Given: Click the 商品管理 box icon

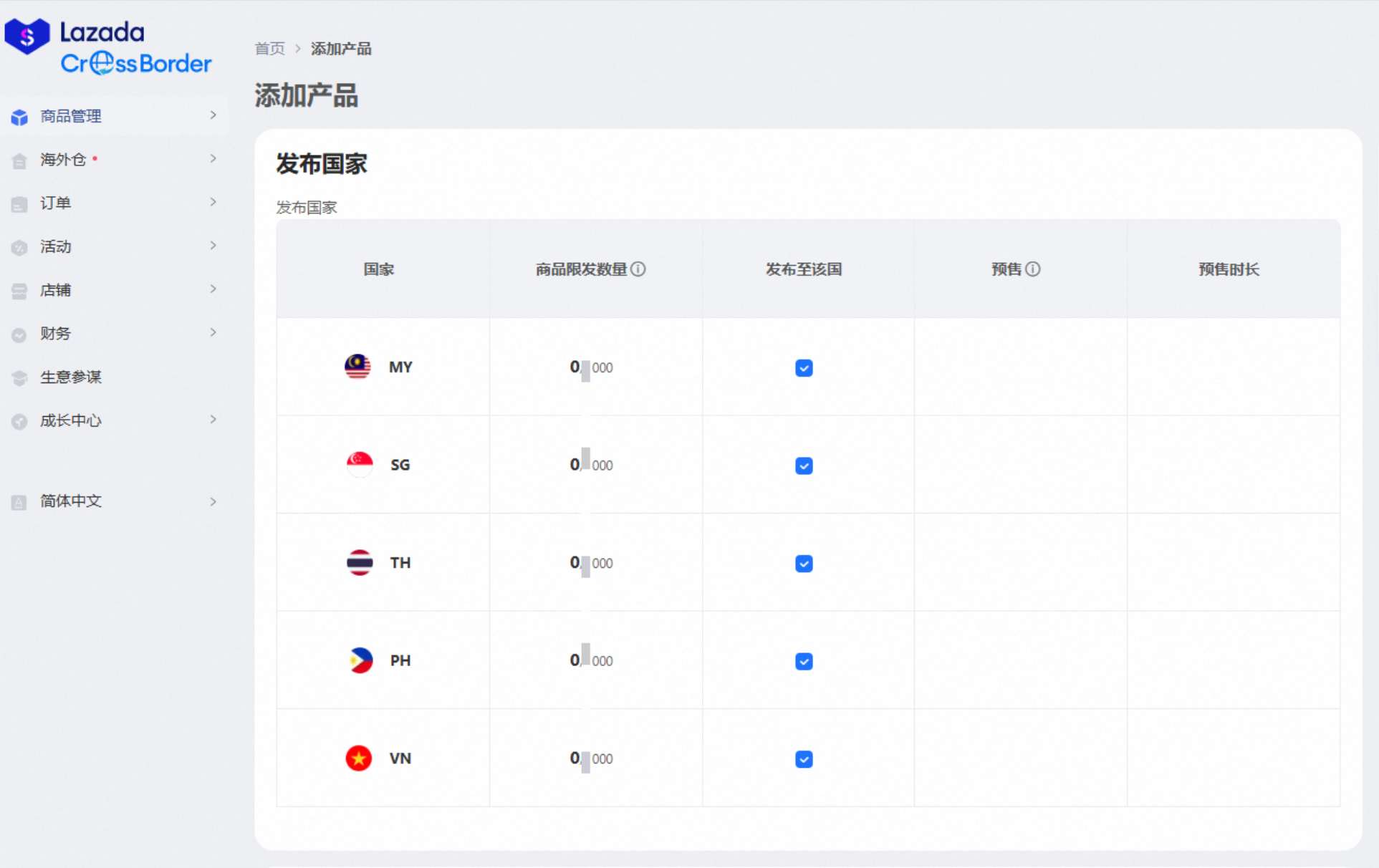Looking at the screenshot, I should [19, 117].
